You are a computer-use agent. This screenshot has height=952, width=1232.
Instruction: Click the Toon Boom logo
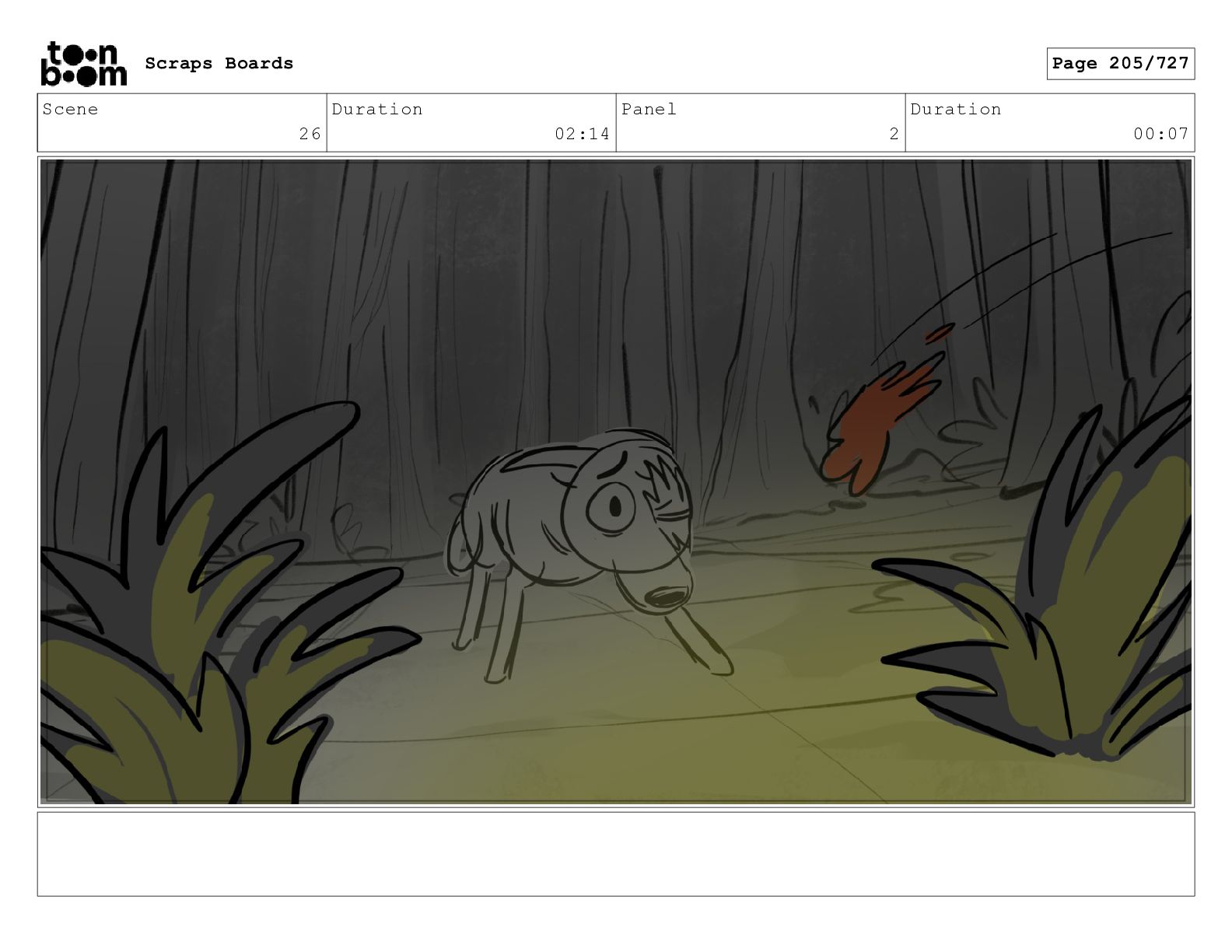click(x=83, y=64)
